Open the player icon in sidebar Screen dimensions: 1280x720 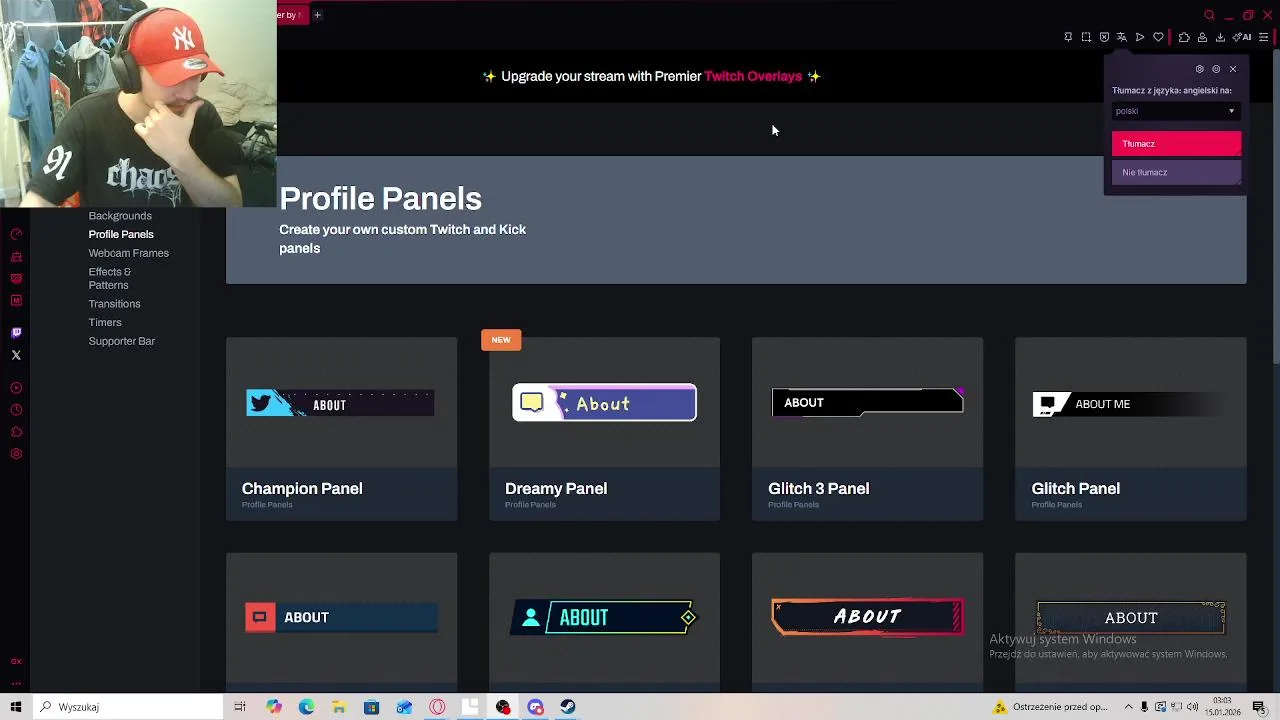point(16,388)
